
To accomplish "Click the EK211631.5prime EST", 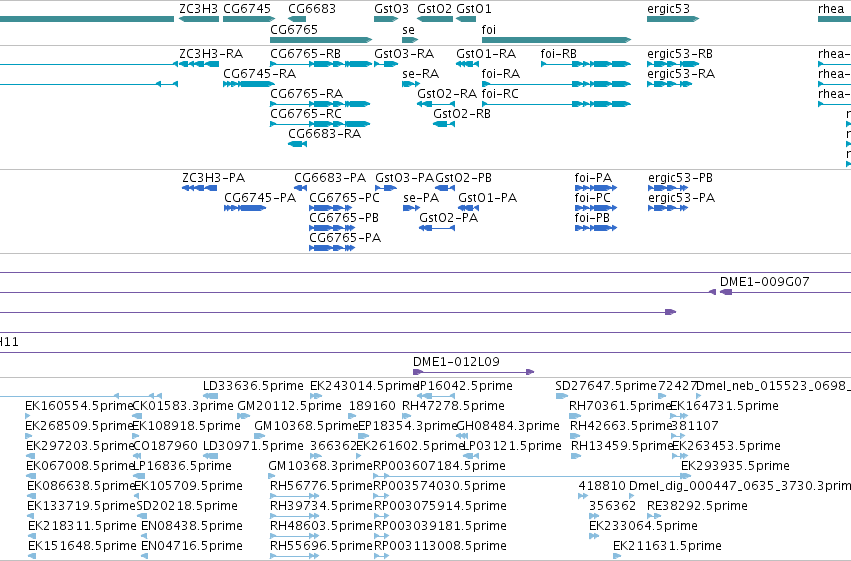I will tap(617, 557).
